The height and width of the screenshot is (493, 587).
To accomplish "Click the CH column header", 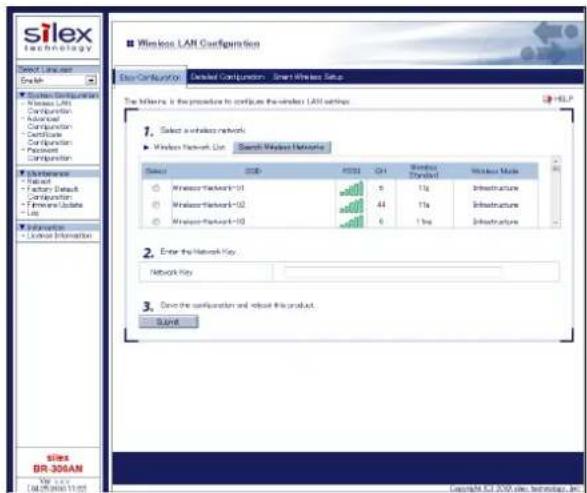I will pyautogui.click(x=381, y=171).
